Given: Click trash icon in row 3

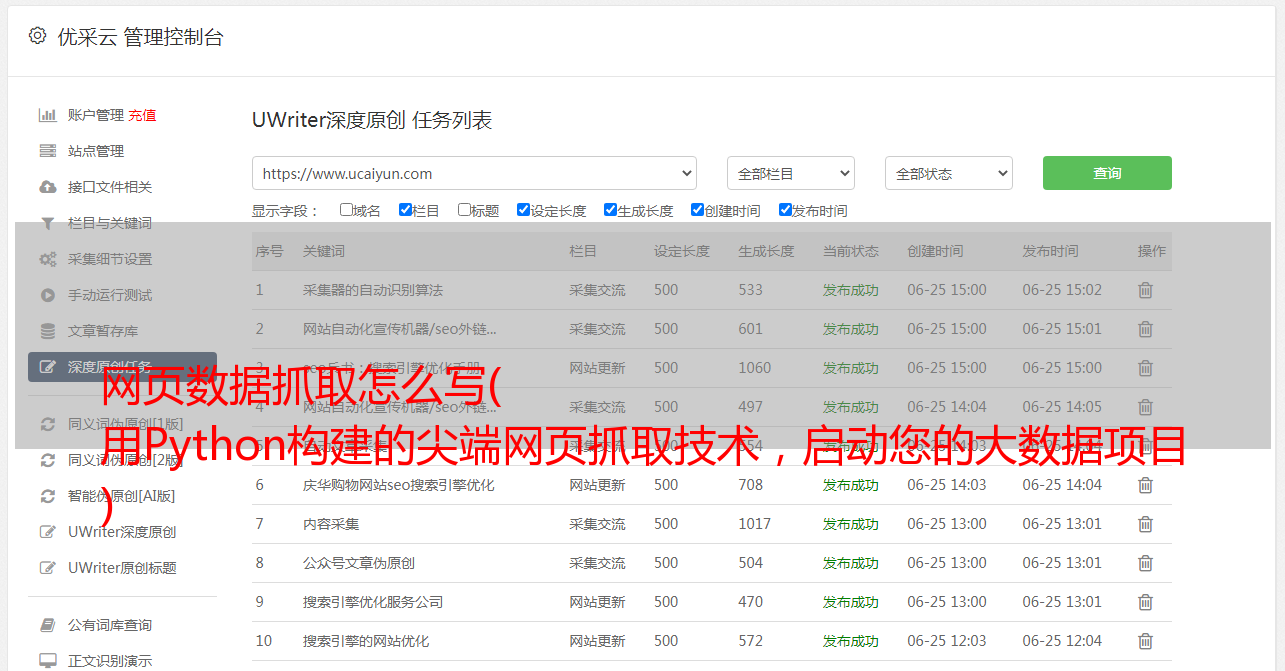Looking at the screenshot, I should click(1145, 368).
